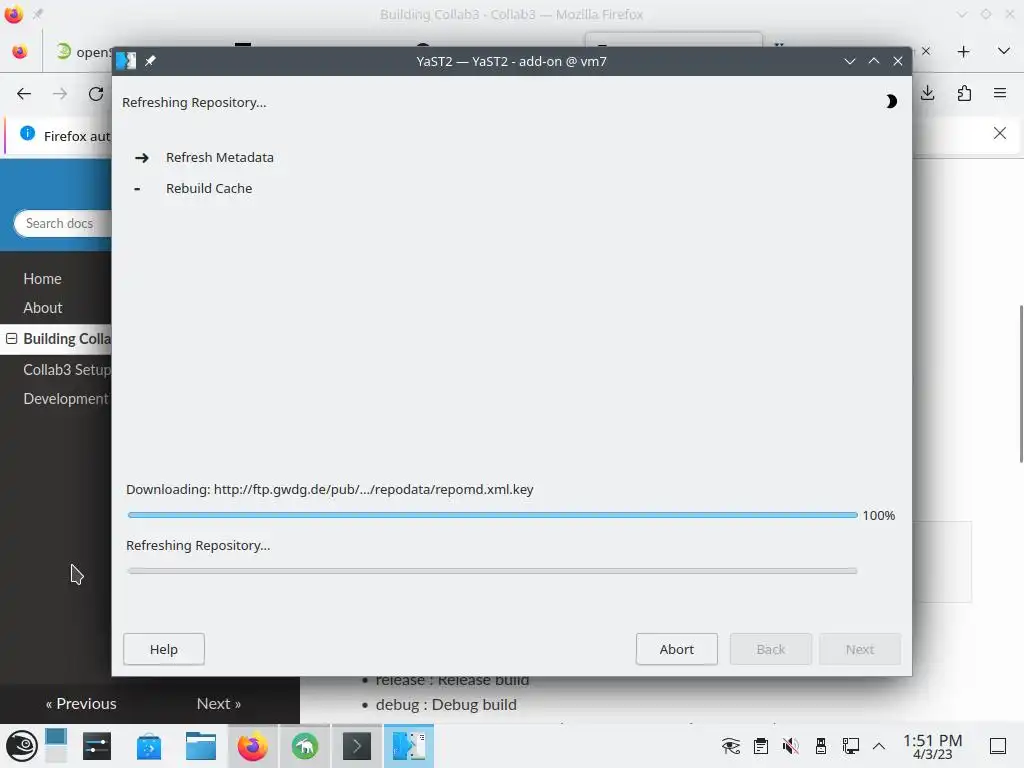Image resolution: width=1024 pixels, height=768 pixels.
Task: Click the Firefox logo in title bar
Action: [x=13, y=14]
